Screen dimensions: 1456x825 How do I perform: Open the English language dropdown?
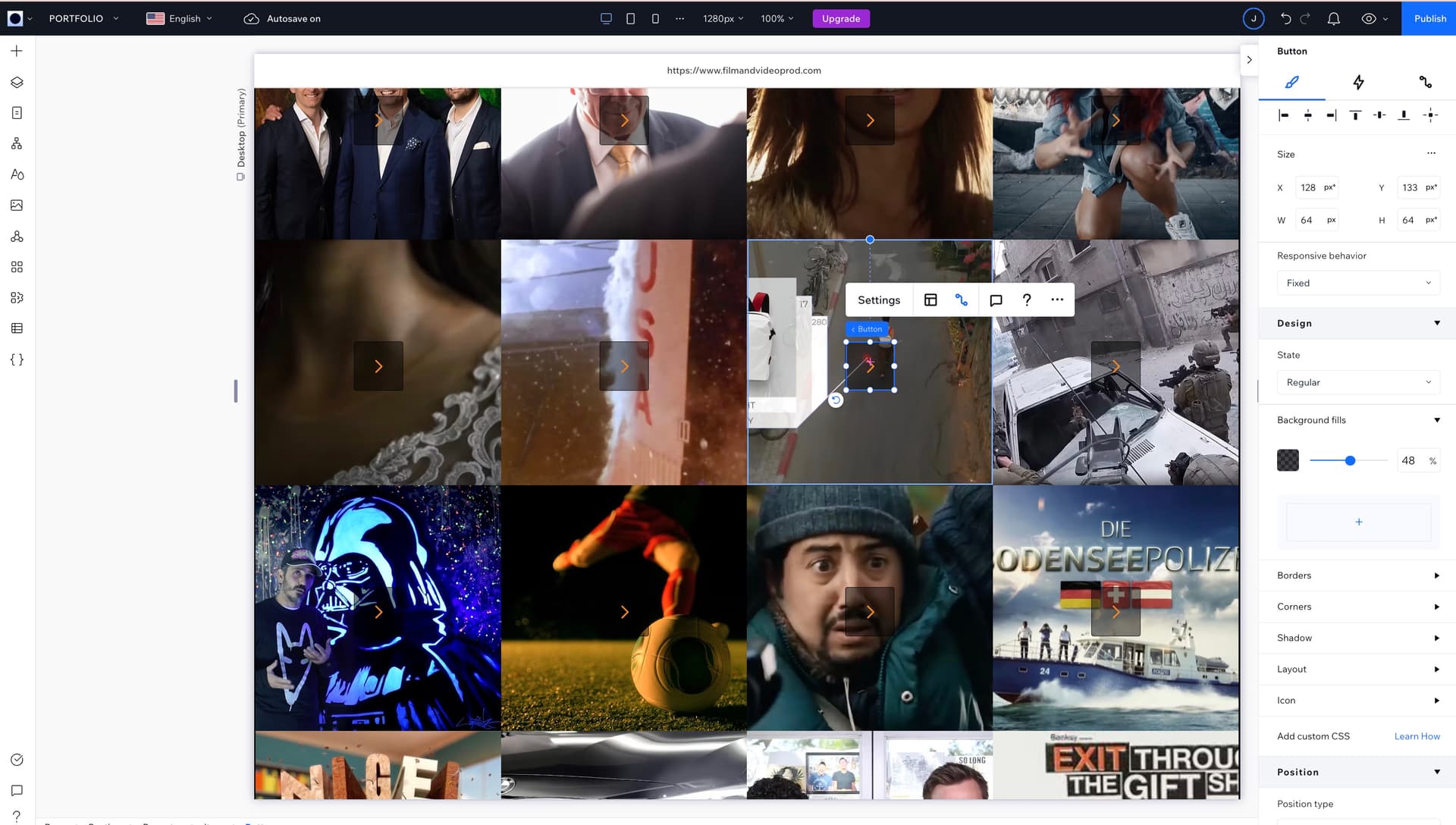(179, 18)
